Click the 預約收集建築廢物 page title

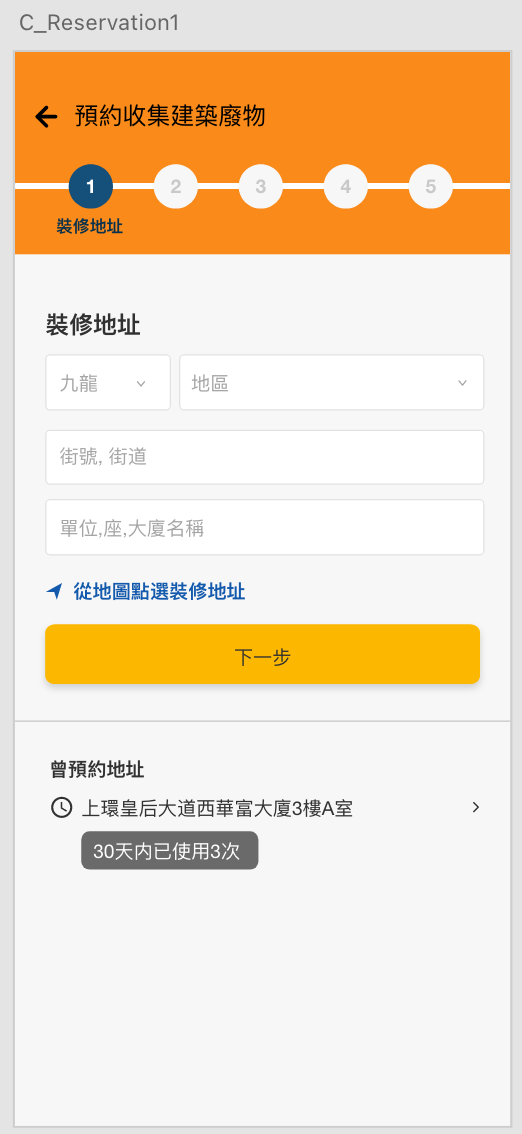170,116
